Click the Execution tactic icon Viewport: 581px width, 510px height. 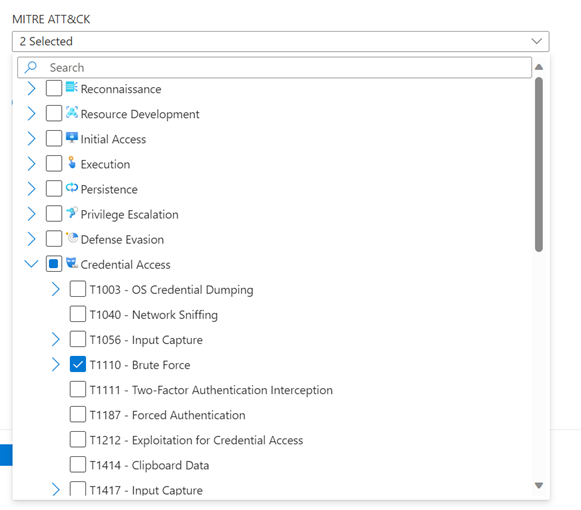point(72,163)
